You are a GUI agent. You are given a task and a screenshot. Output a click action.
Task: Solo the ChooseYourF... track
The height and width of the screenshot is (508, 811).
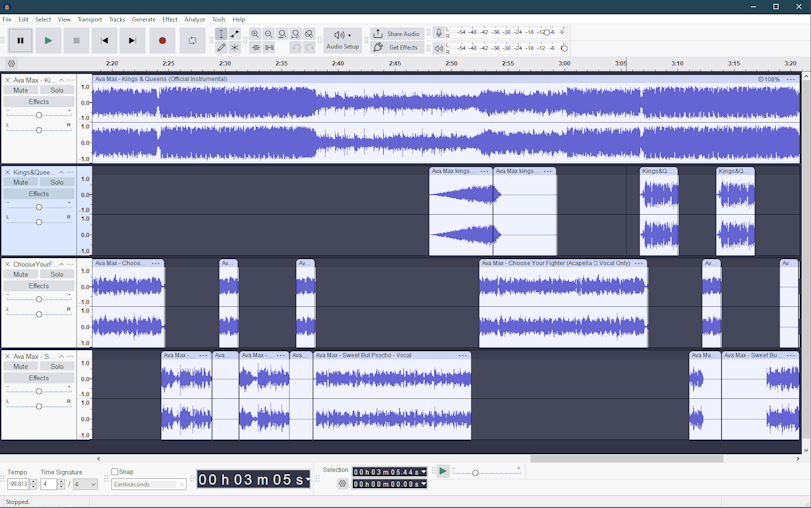(57, 274)
